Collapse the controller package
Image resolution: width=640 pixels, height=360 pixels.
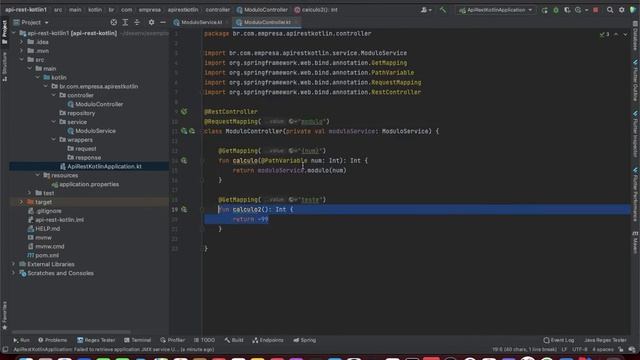tap(53, 95)
